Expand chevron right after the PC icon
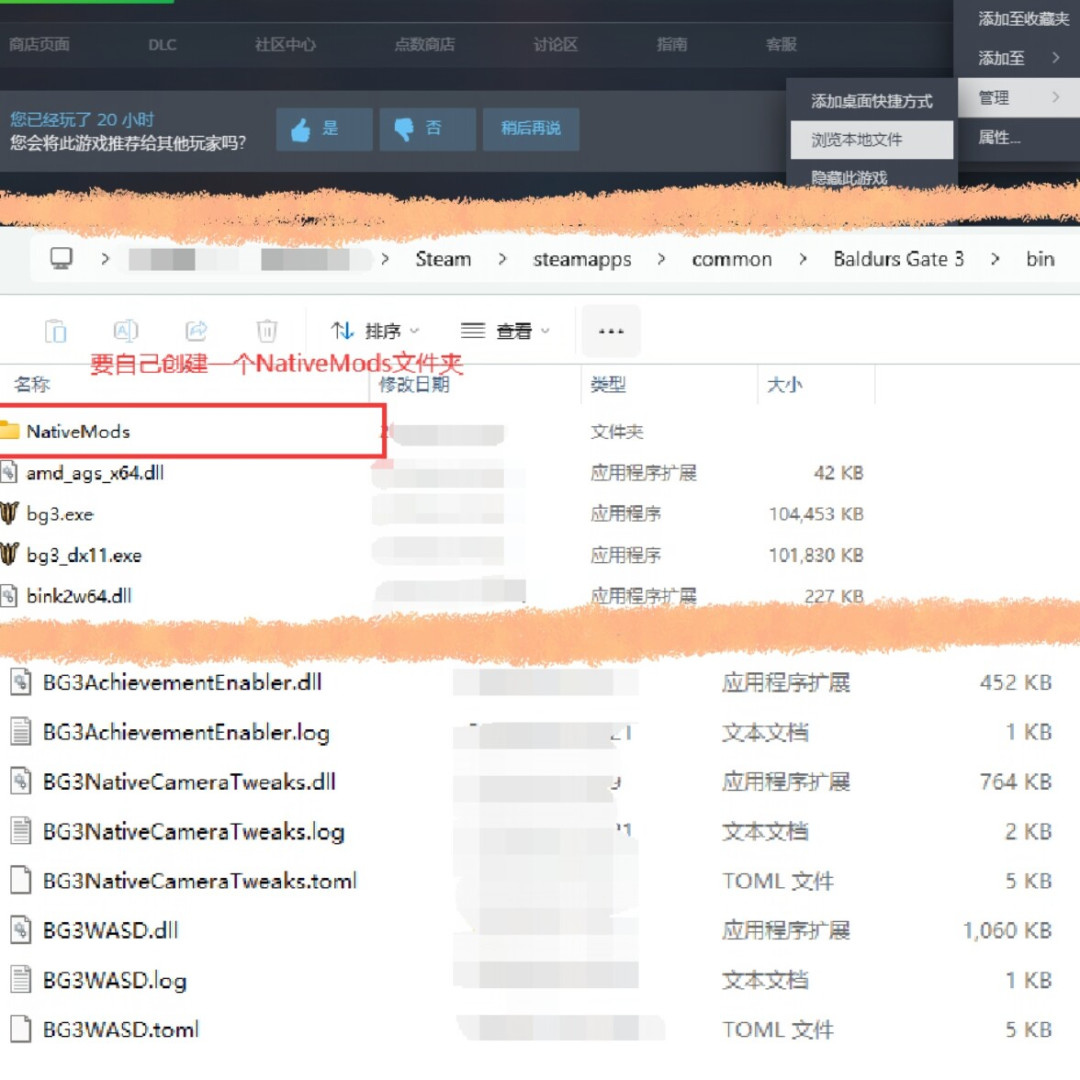Image resolution: width=1080 pixels, height=1080 pixels. tap(105, 259)
